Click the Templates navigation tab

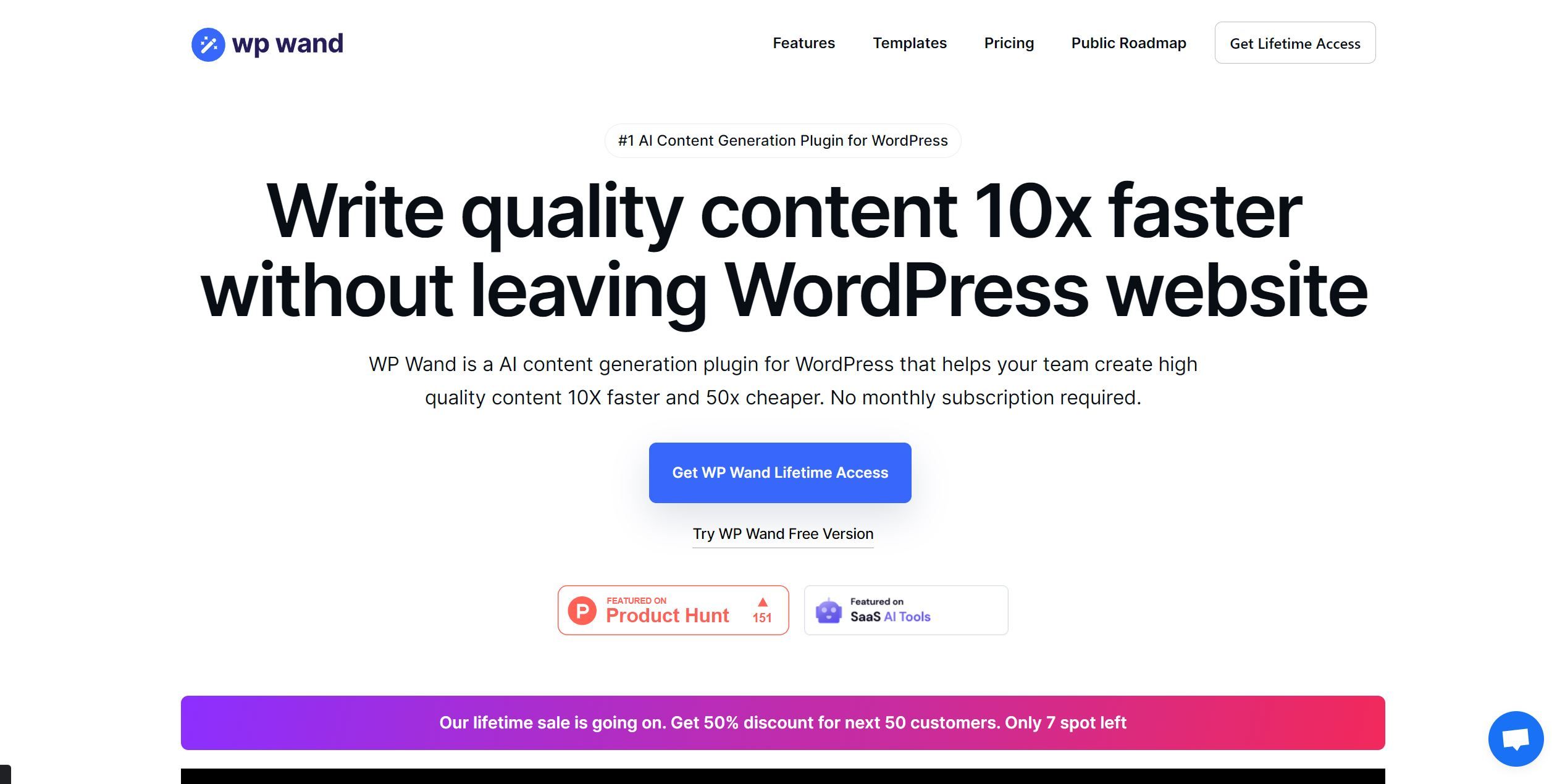(909, 42)
